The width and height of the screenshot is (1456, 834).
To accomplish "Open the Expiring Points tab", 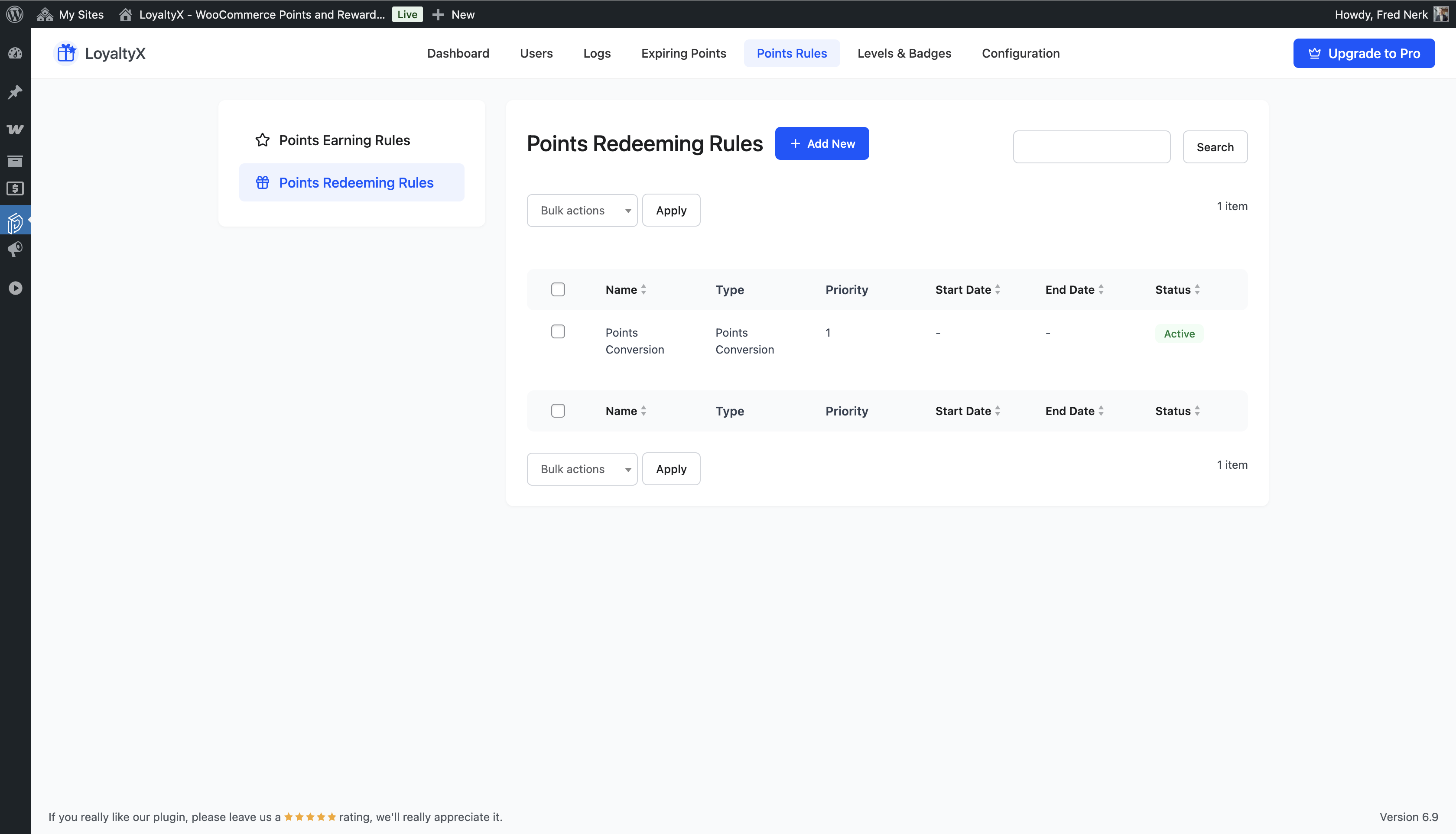I will tap(683, 53).
